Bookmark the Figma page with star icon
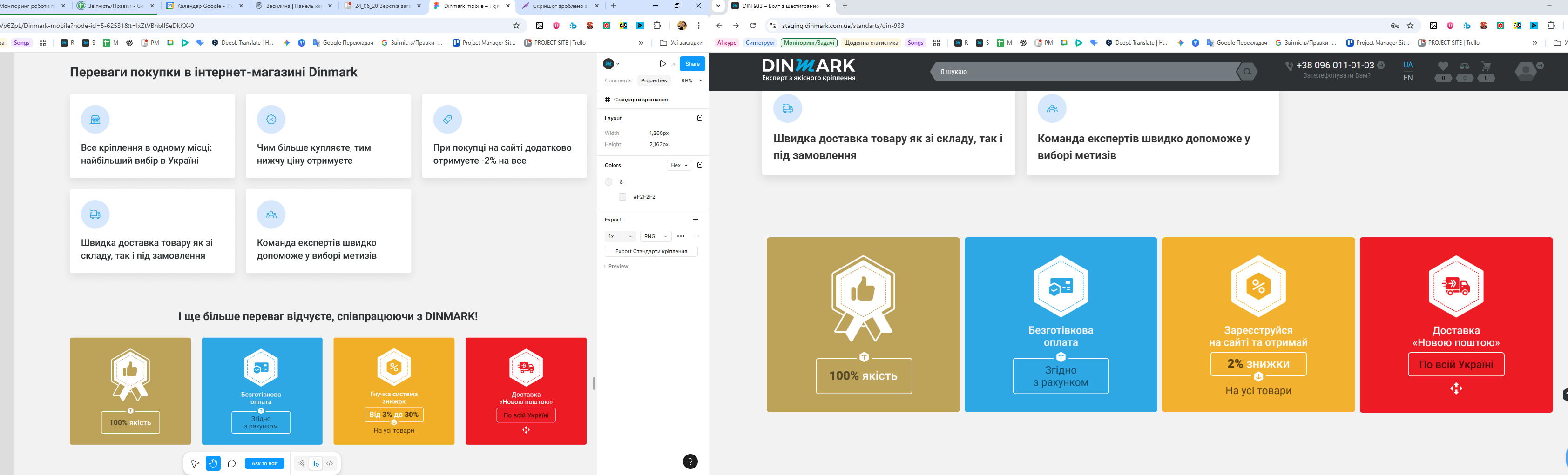Image resolution: width=1568 pixels, height=475 pixels. tap(516, 26)
